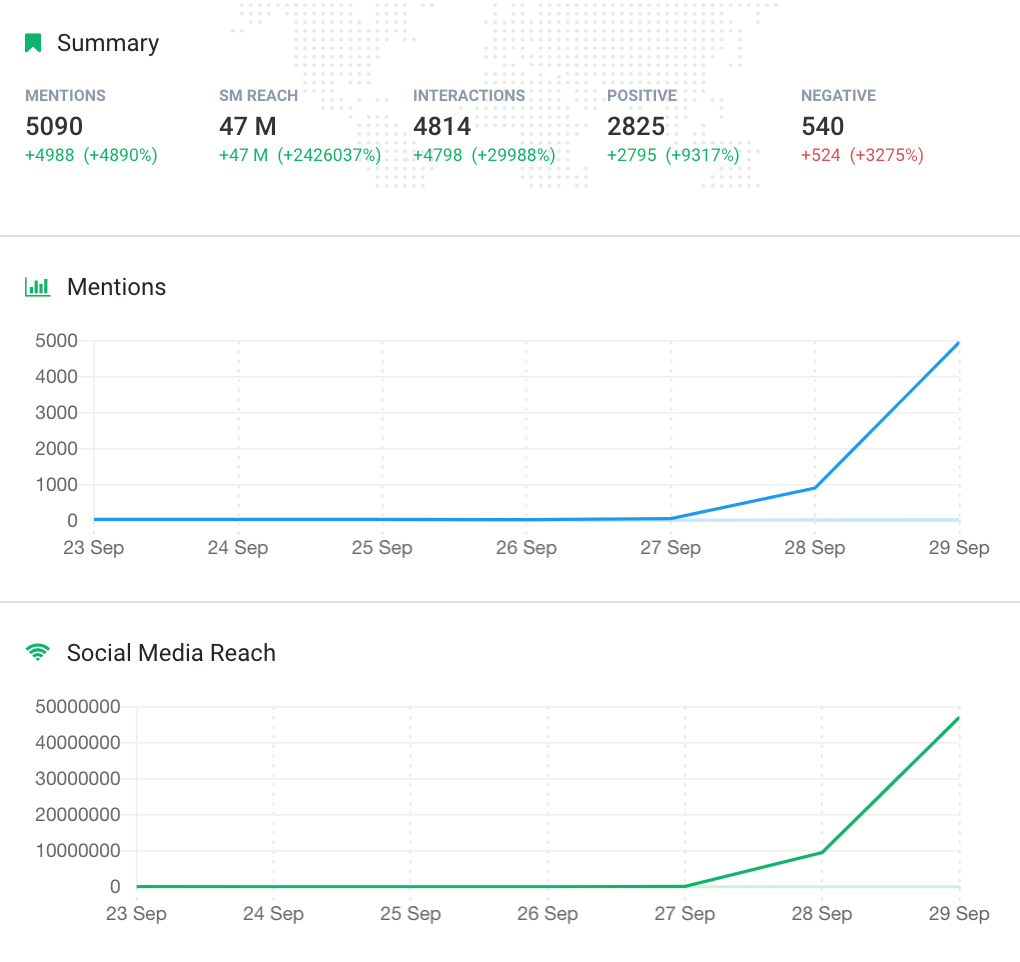The image size is (1020, 962).
Task: Click the Mentions bar chart icon
Action: pyautogui.click(x=37, y=287)
